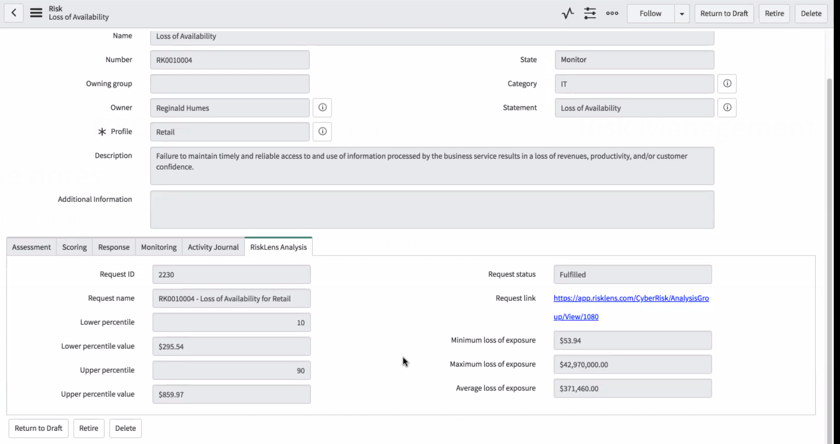Viewport: 840px width, 444px height.
Task: Click Average loss of exposure field
Action: tap(633, 388)
